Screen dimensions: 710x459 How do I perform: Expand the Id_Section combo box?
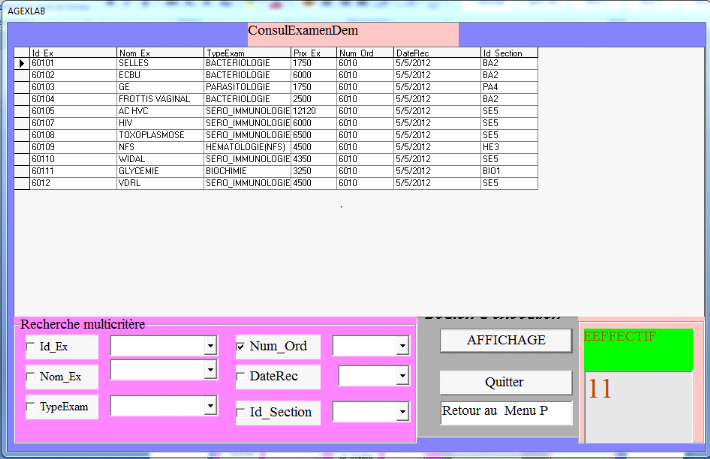402,412
